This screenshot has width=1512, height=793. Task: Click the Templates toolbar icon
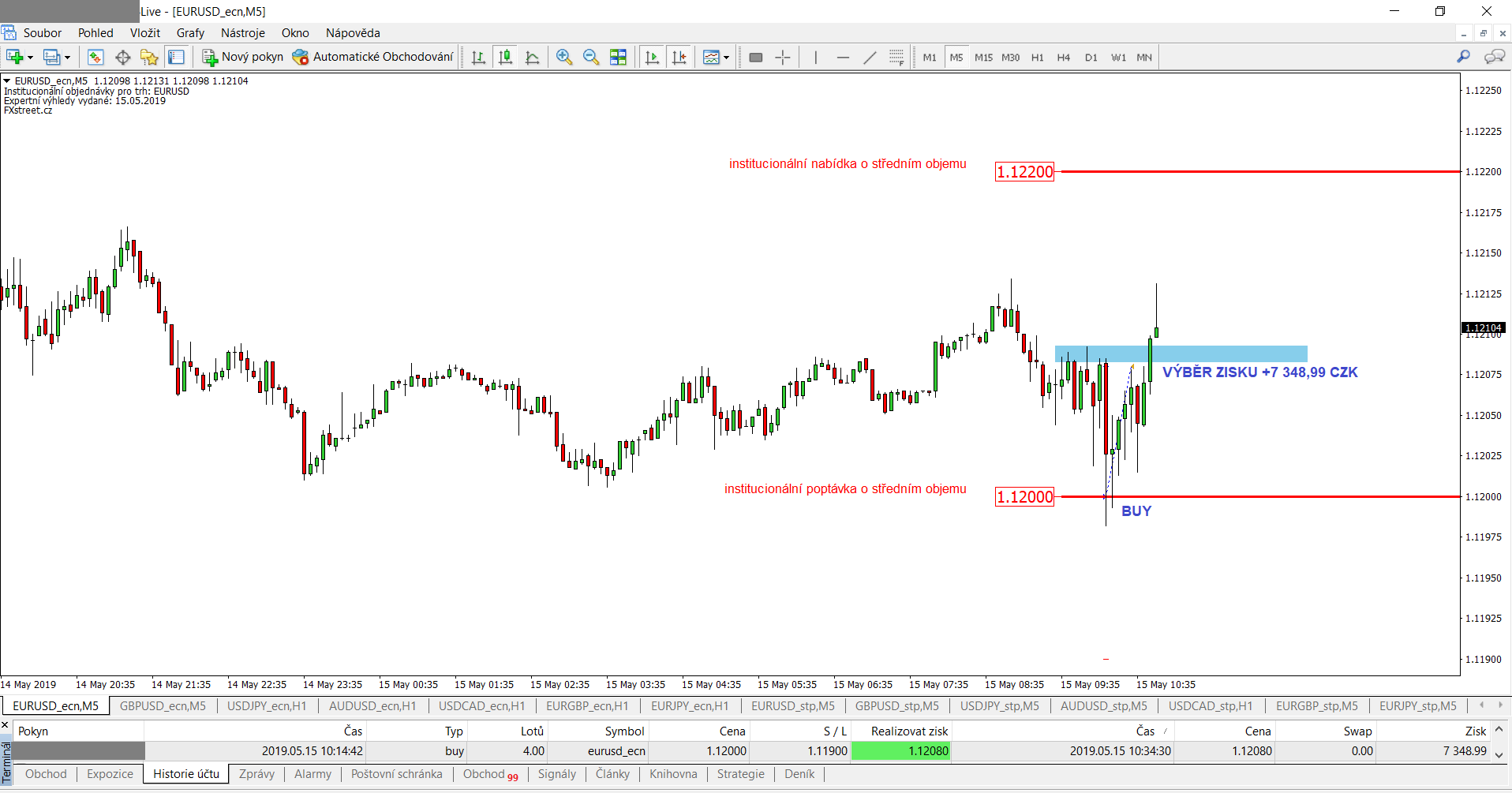(x=711, y=57)
